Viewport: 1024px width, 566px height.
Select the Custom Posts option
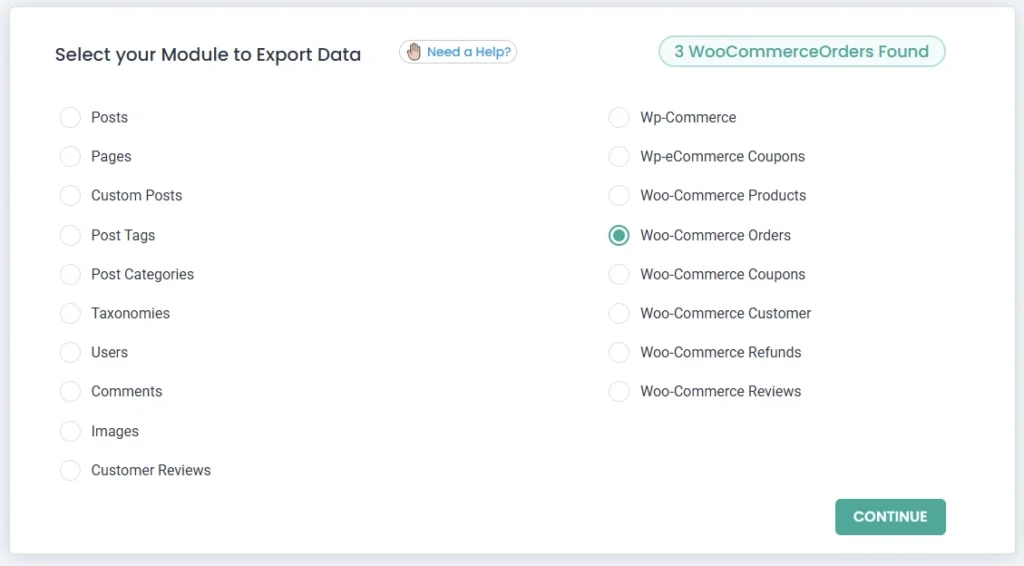[x=70, y=196]
